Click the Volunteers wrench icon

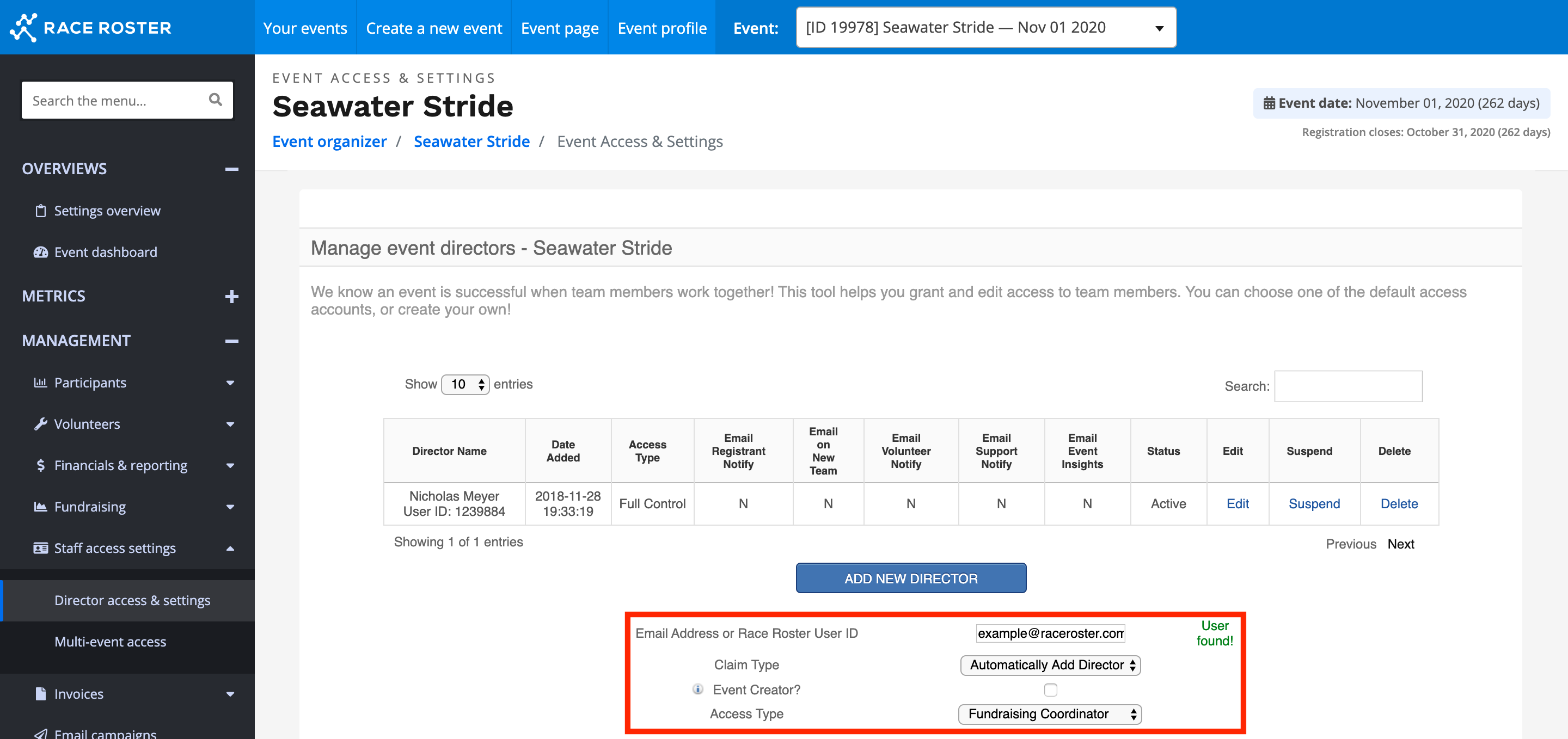pyautogui.click(x=41, y=424)
